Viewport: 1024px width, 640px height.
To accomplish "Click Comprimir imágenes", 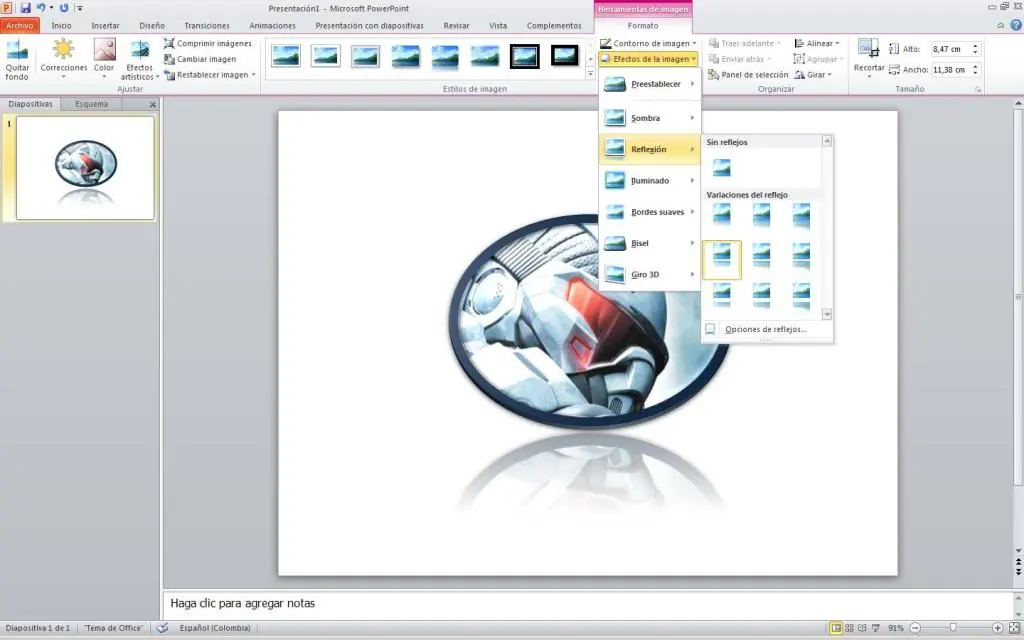I will pyautogui.click(x=208, y=43).
